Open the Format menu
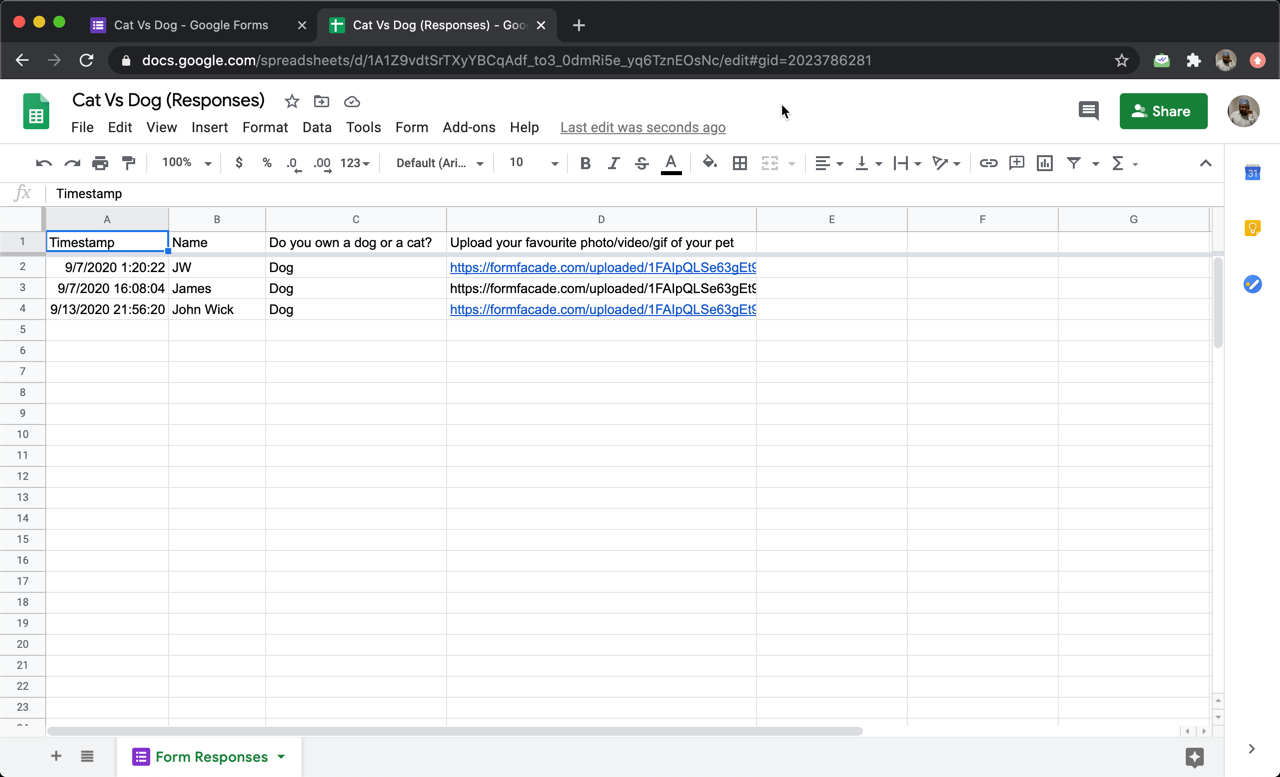This screenshot has height=777, width=1280. [x=265, y=127]
